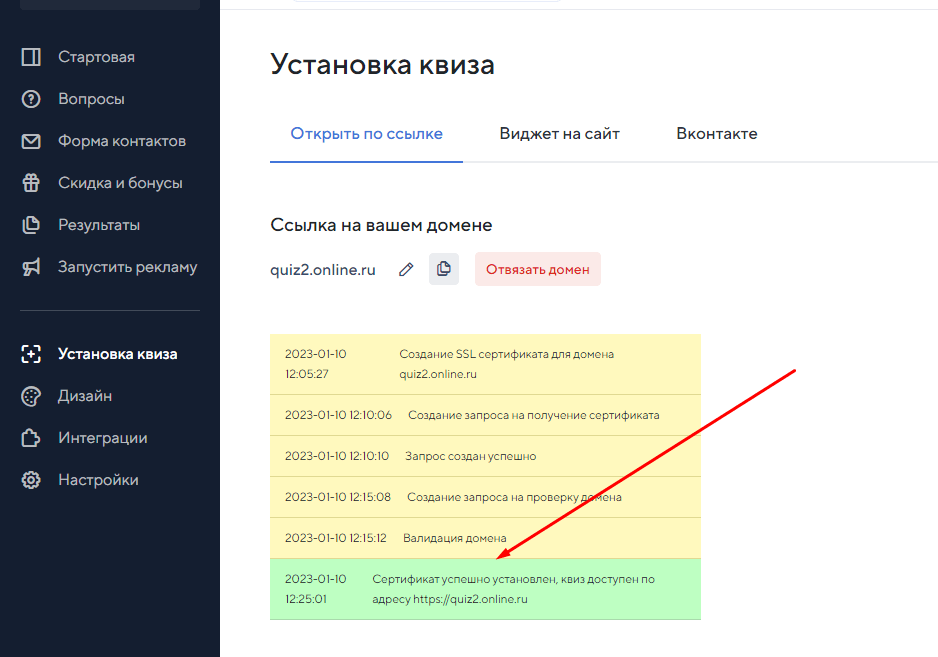The image size is (938, 657).
Task: Click the Стартовая panel icon in sidebar
Action: 31,57
